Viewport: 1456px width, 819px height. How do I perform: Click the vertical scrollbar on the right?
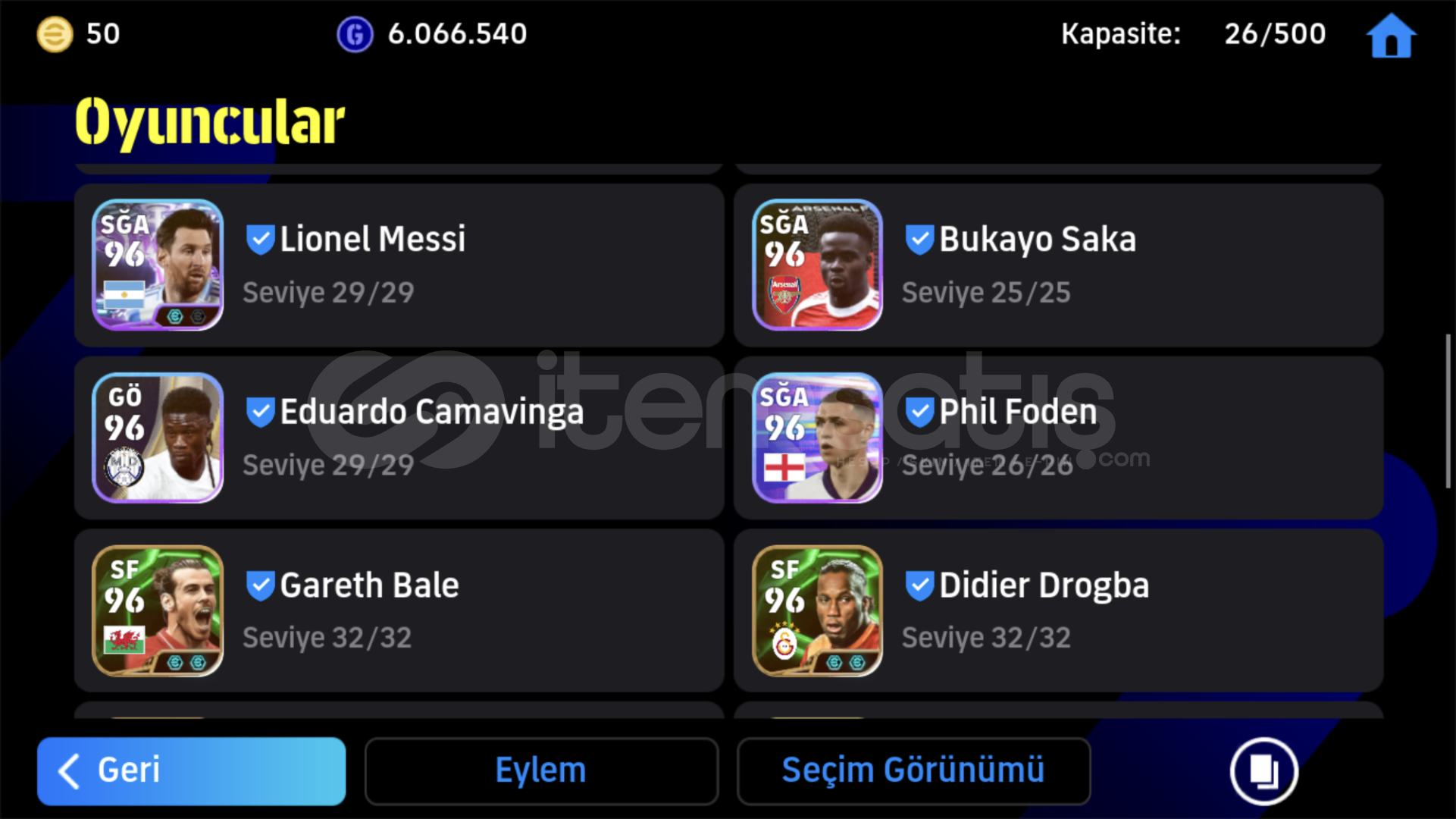(1448, 410)
